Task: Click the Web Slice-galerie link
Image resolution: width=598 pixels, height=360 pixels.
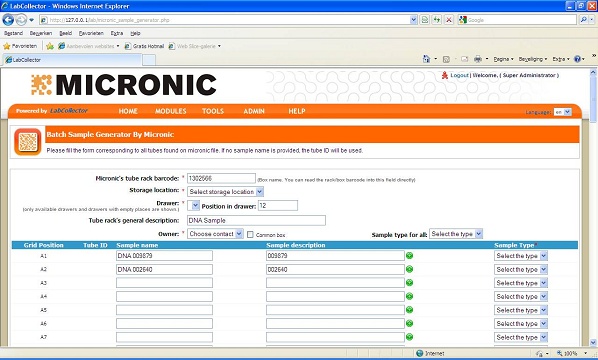Action: pyautogui.click(x=195, y=46)
